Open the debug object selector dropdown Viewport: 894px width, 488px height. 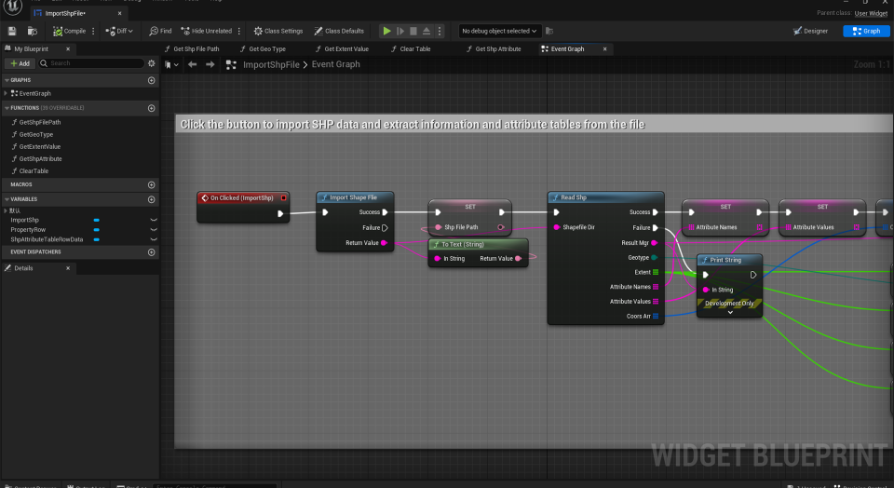pos(500,31)
